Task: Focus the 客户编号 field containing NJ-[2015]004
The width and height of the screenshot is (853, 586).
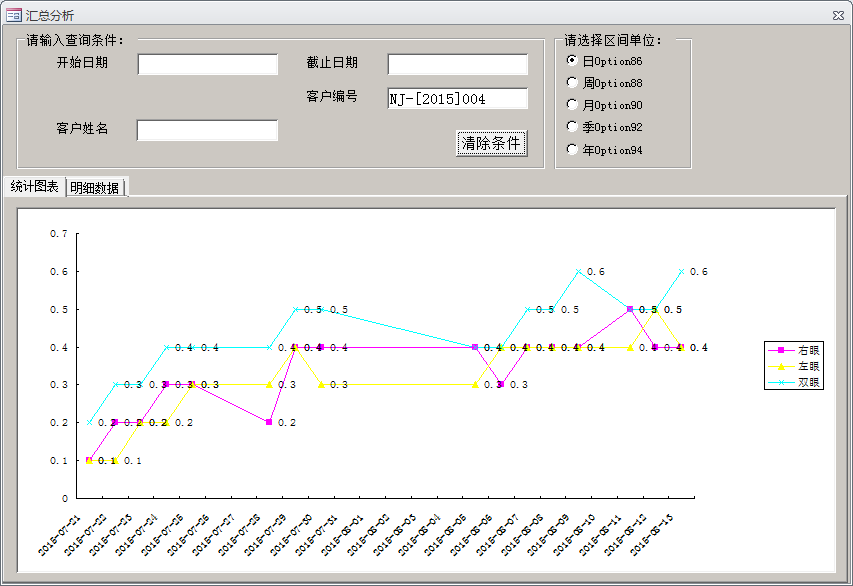Action: coord(457,98)
